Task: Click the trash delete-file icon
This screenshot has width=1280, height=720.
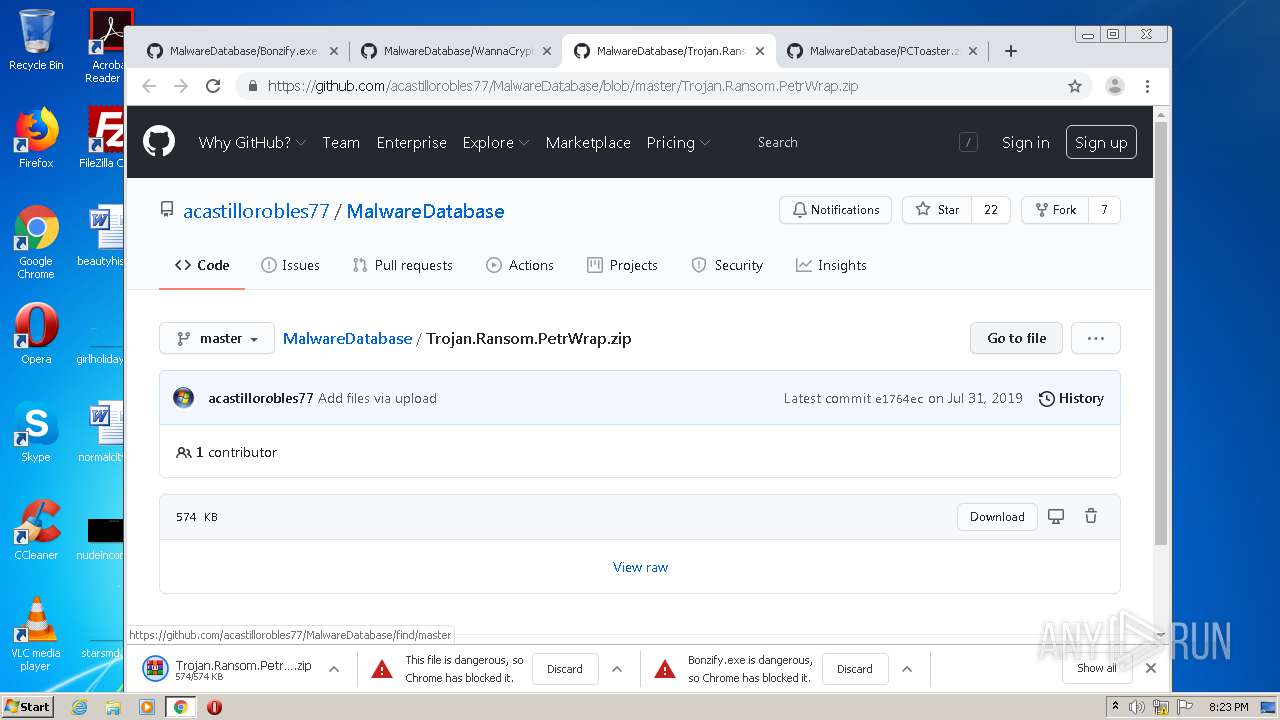Action: (x=1091, y=516)
